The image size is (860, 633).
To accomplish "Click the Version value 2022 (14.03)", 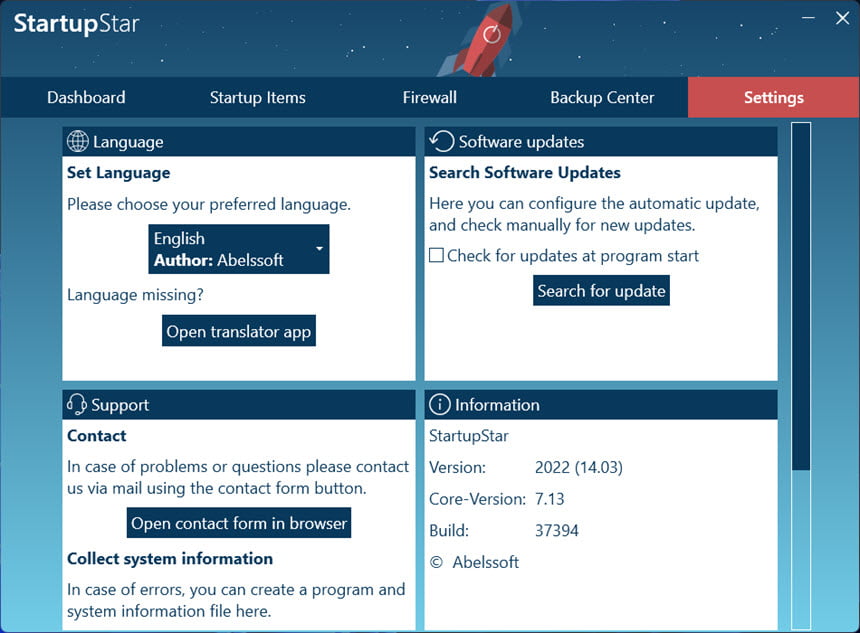I will click(579, 467).
